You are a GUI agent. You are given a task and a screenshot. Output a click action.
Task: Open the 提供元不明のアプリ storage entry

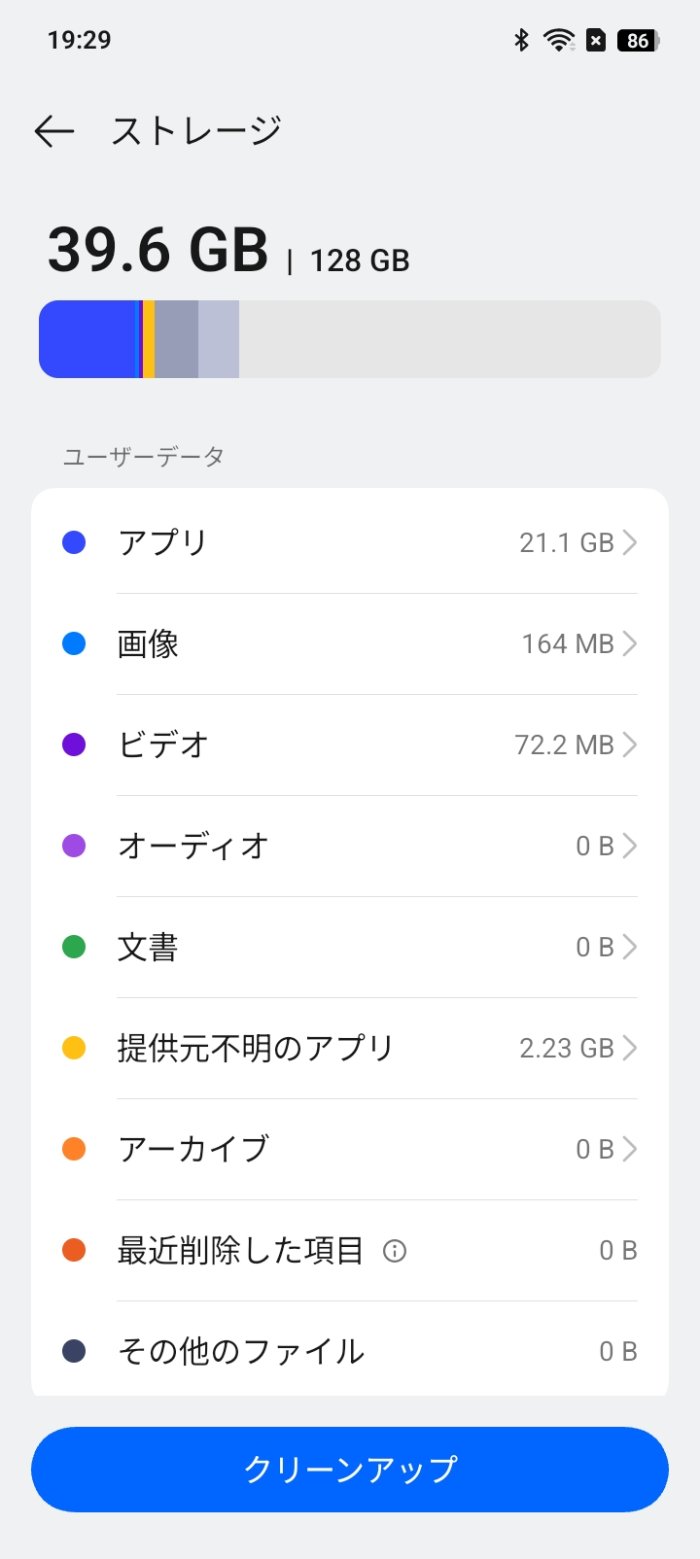click(350, 1047)
